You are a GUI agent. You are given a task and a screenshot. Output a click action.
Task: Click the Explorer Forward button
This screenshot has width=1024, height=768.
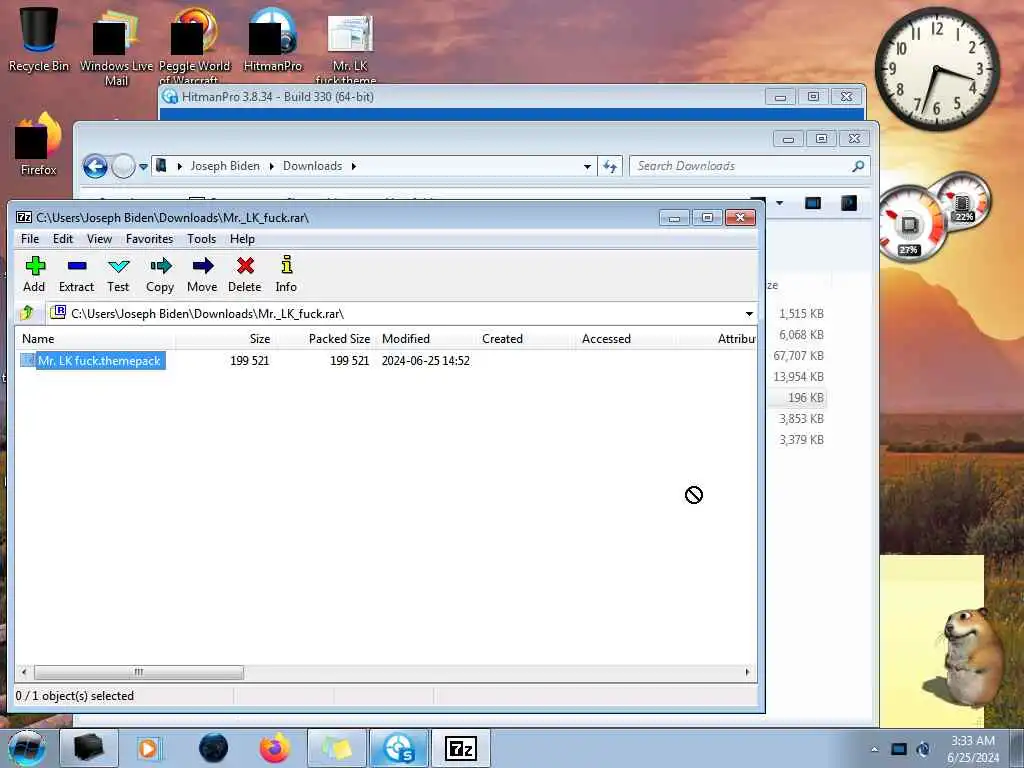[x=123, y=167]
